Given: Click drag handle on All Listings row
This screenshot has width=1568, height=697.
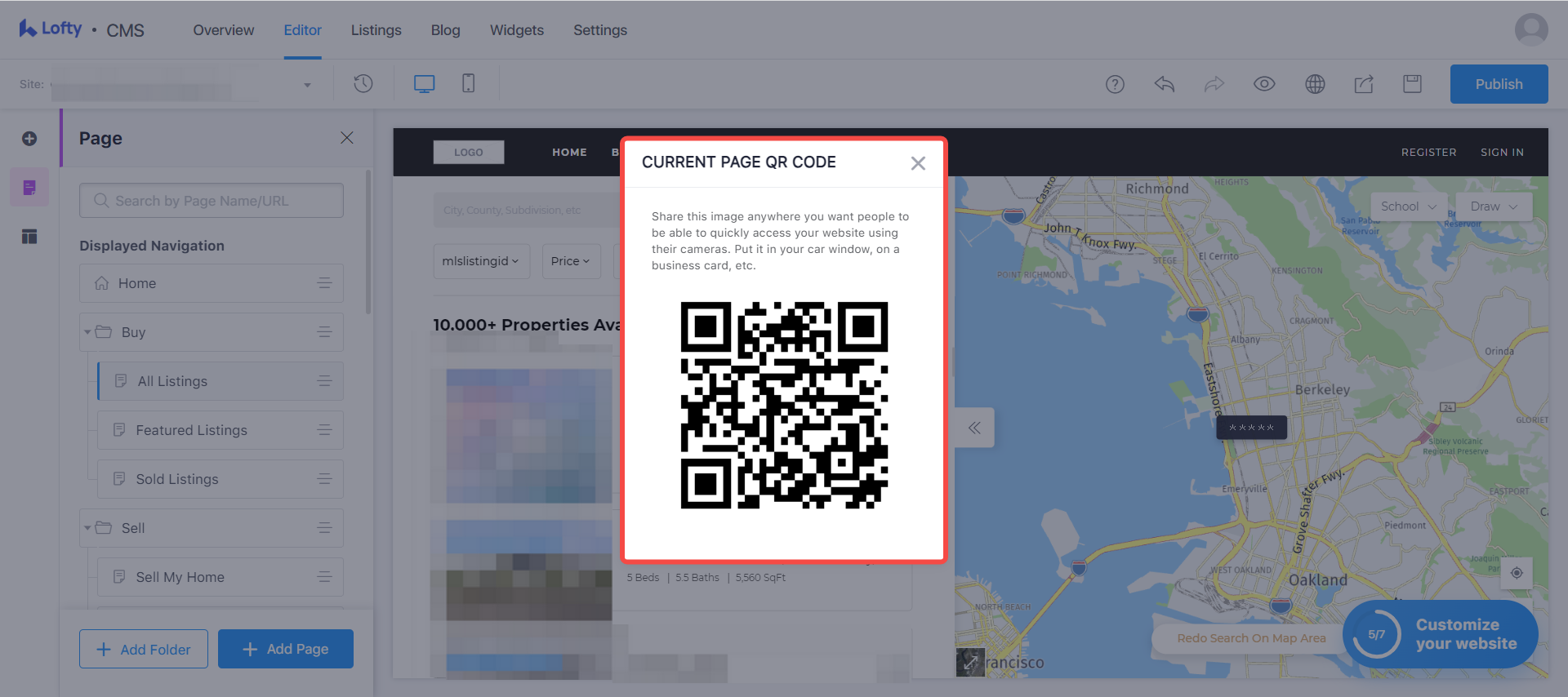Looking at the screenshot, I should (x=324, y=381).
